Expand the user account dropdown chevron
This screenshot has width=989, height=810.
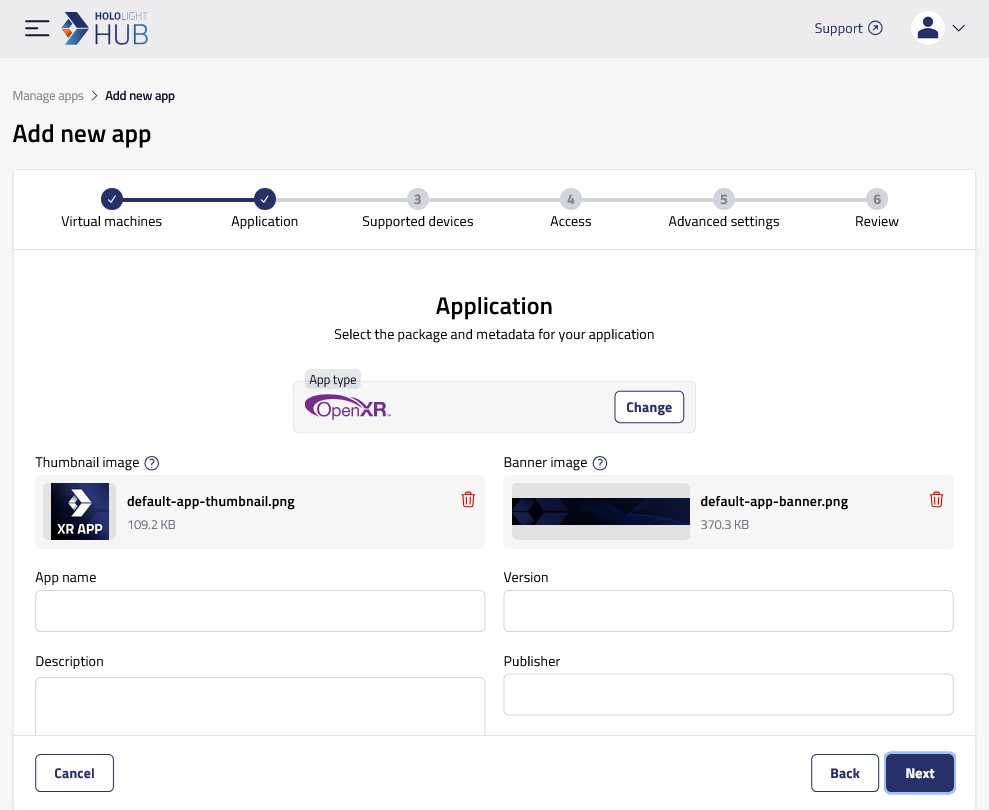[x=959, y=28]
